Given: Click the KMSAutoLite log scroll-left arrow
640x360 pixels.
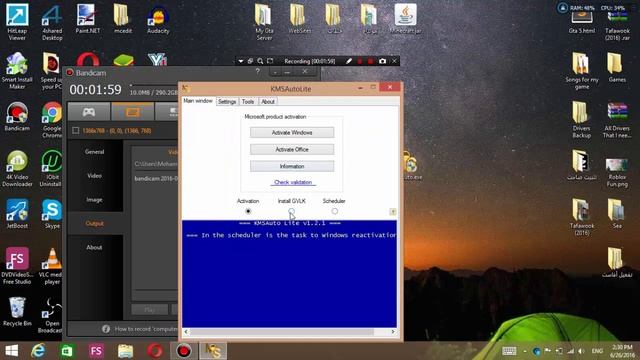Looking at the screenshot, I should [186, 332].
